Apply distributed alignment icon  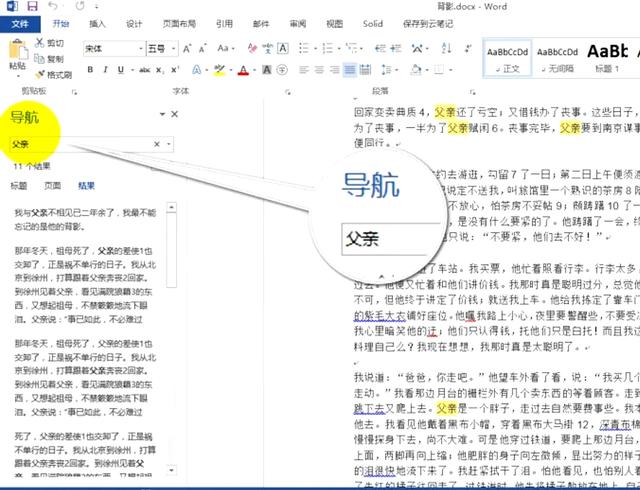point(365,70)
